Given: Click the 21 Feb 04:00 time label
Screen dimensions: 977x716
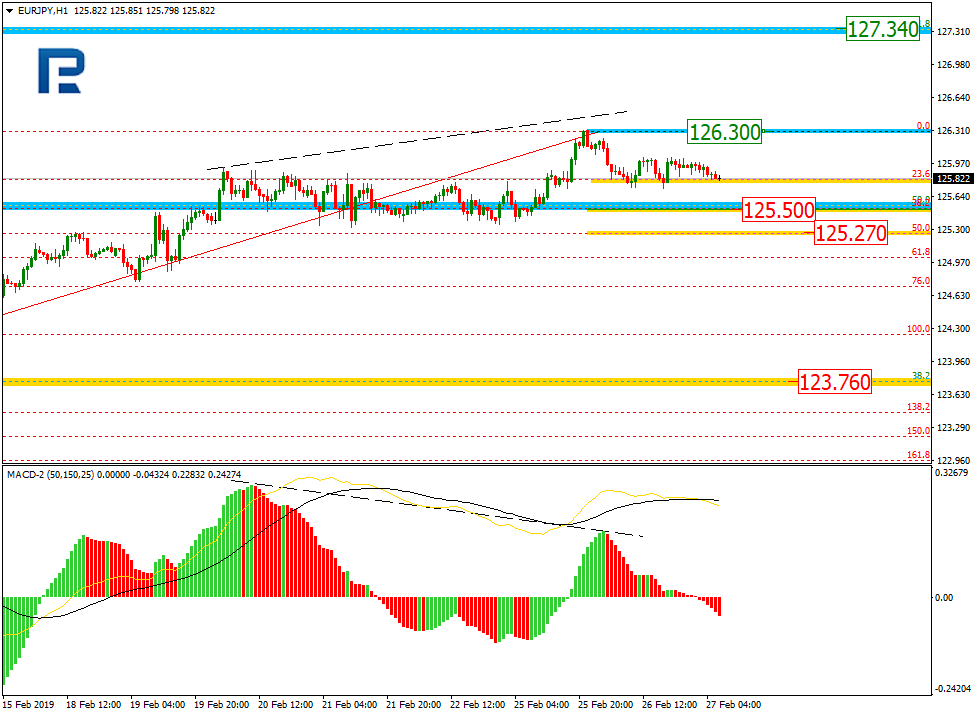Looking at the screenshot, I should click(x=350, y=705).
